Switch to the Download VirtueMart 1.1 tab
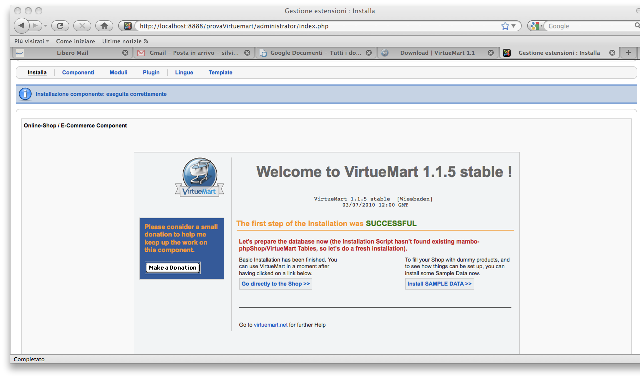The height and width of the screenshot is (378, 640). [437, 53]
